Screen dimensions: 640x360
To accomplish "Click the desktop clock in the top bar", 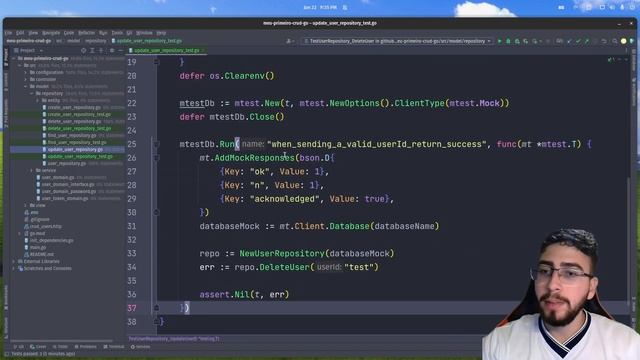I will pyautogui.click(x=320, y=7).
